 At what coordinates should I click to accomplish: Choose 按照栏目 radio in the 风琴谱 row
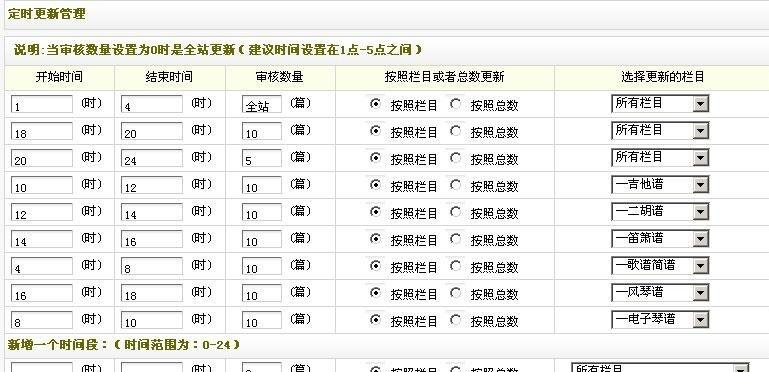pos(375,292)
